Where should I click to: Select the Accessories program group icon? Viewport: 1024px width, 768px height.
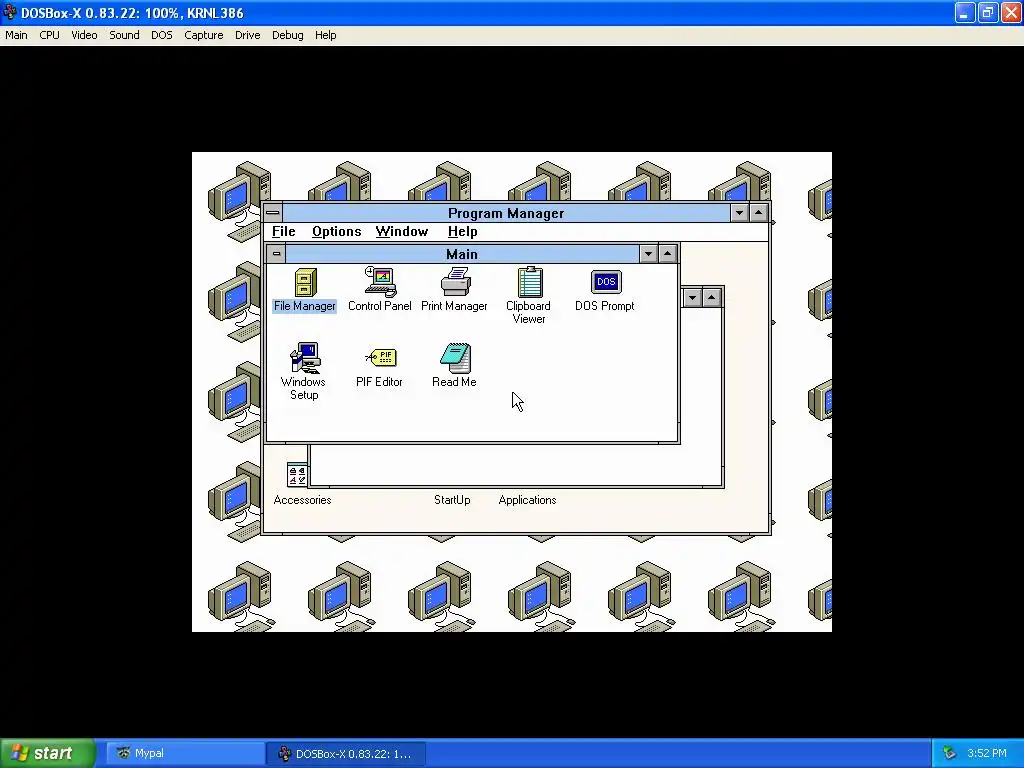297,474
